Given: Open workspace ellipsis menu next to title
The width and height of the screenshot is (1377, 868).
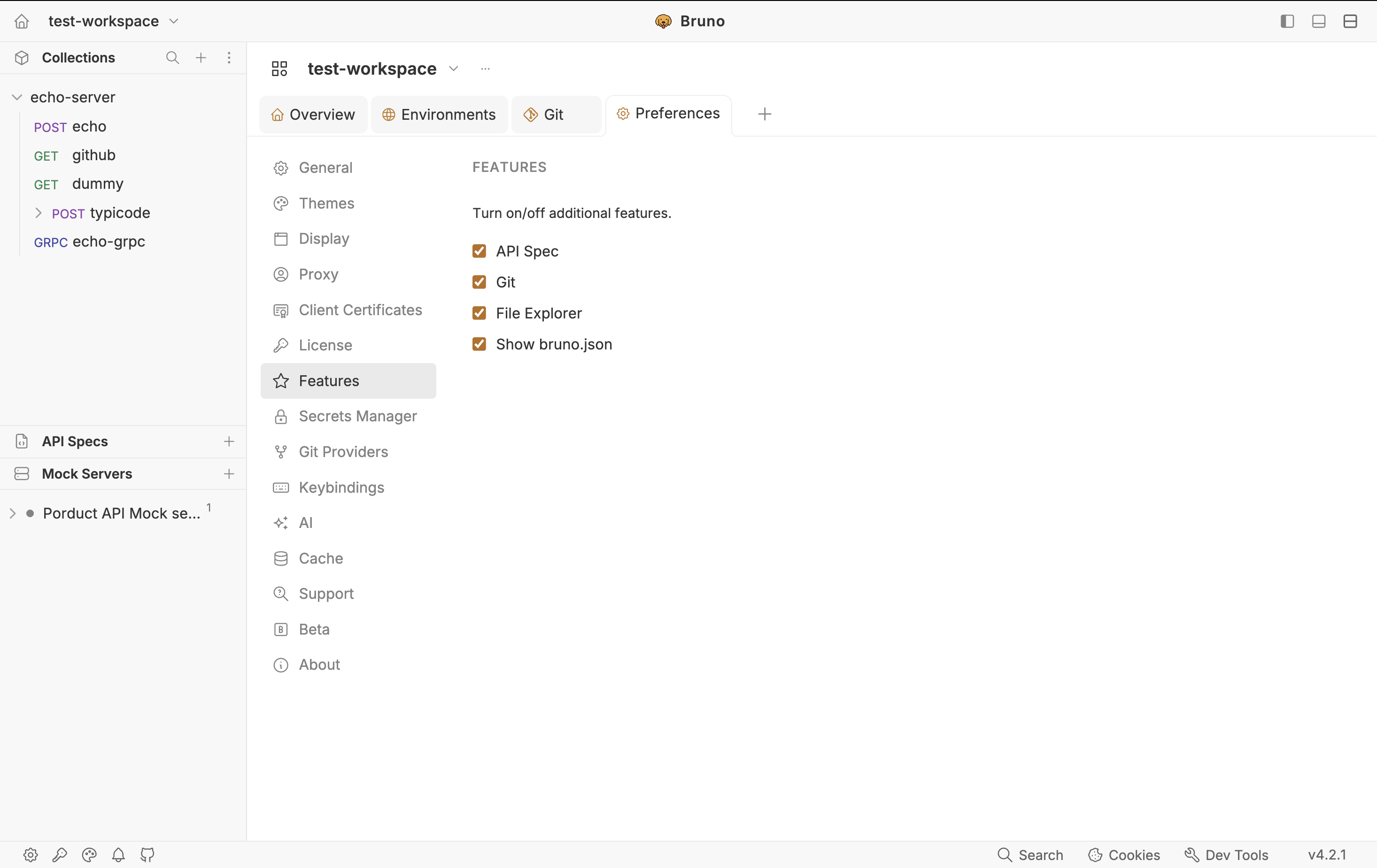Looking at the screenshot, I should pyautogui.click(x=485, y=69).
